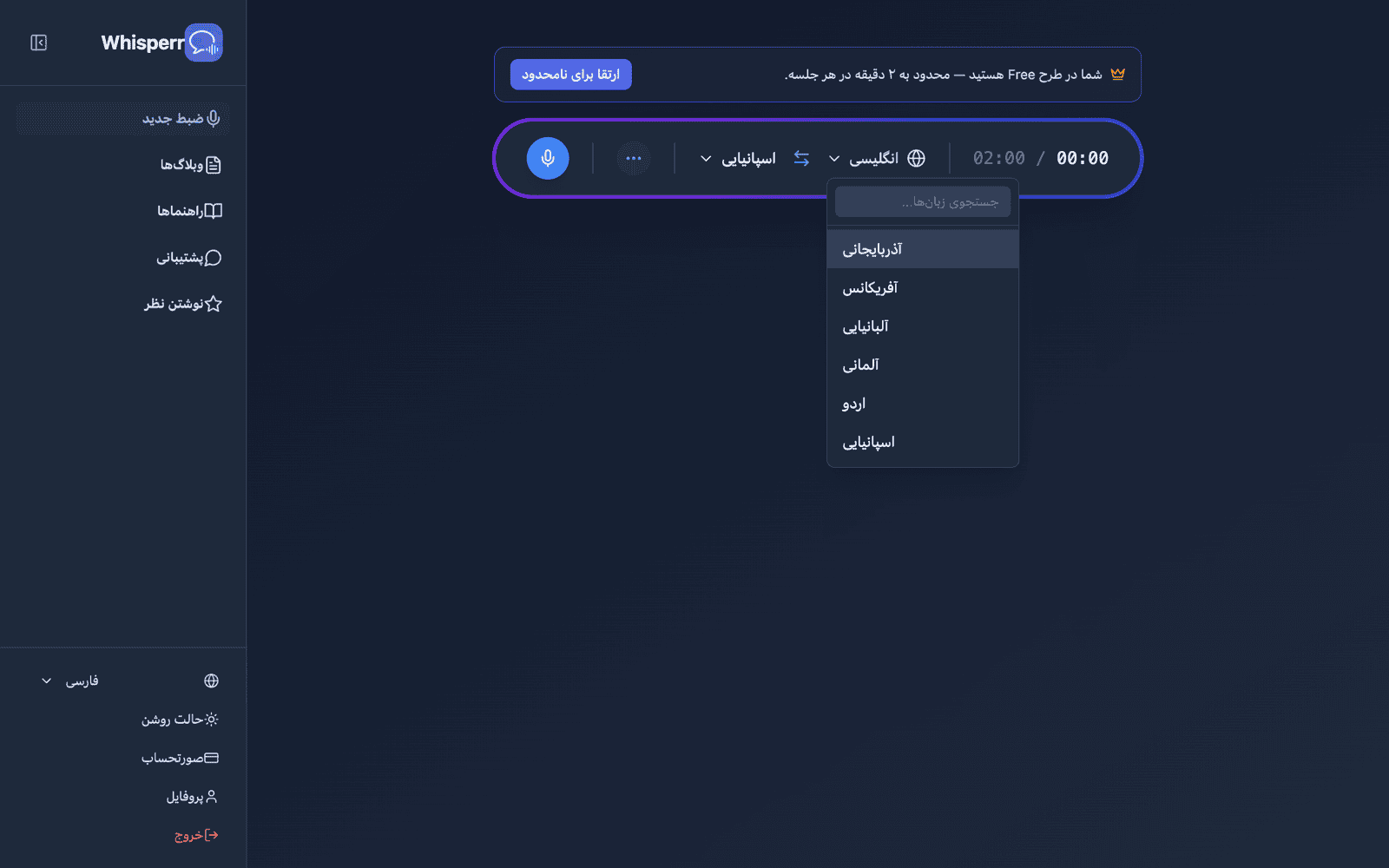
Task: Click the ارتقا برای نامحدود upgrade button
Action: 570,75
